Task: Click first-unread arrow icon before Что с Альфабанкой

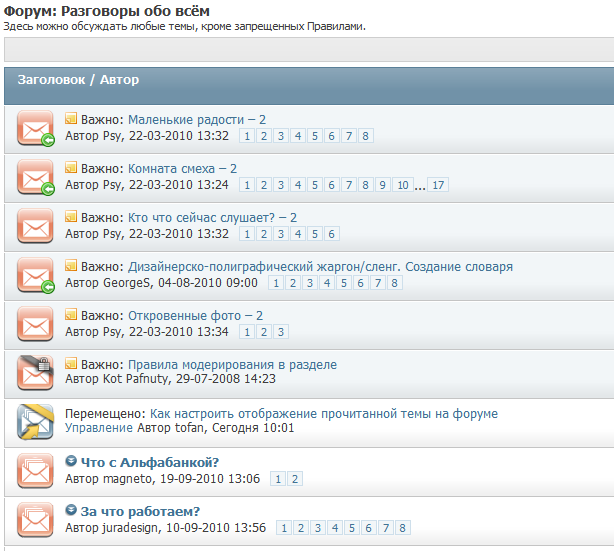Action: tap(71, 461)
